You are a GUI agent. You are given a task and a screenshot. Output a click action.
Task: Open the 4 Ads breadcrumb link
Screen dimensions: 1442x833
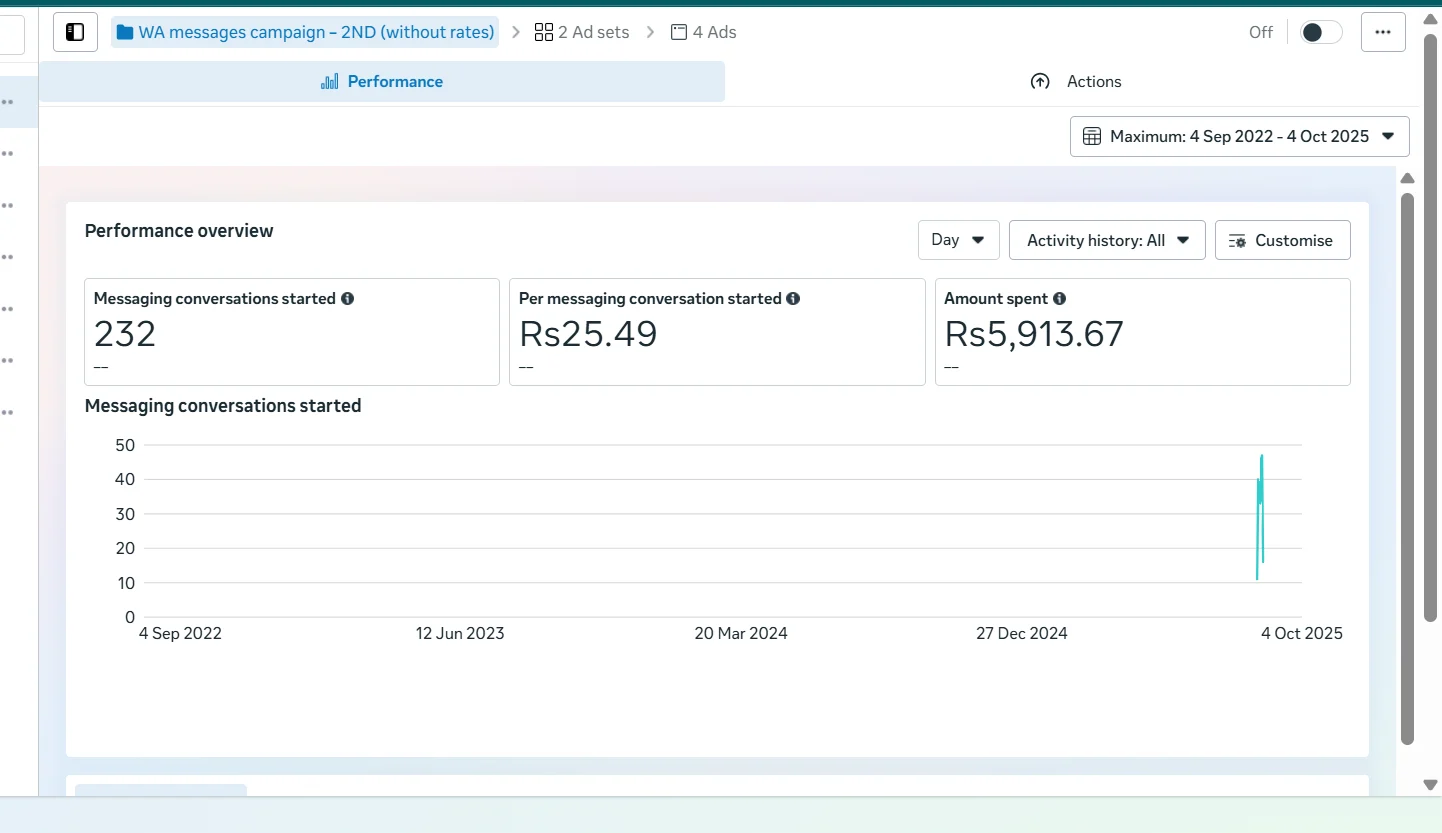[x=704, y=32]
